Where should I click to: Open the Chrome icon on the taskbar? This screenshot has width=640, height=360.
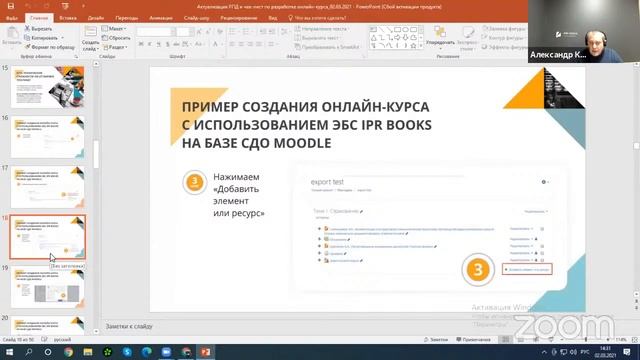point(68,352)
